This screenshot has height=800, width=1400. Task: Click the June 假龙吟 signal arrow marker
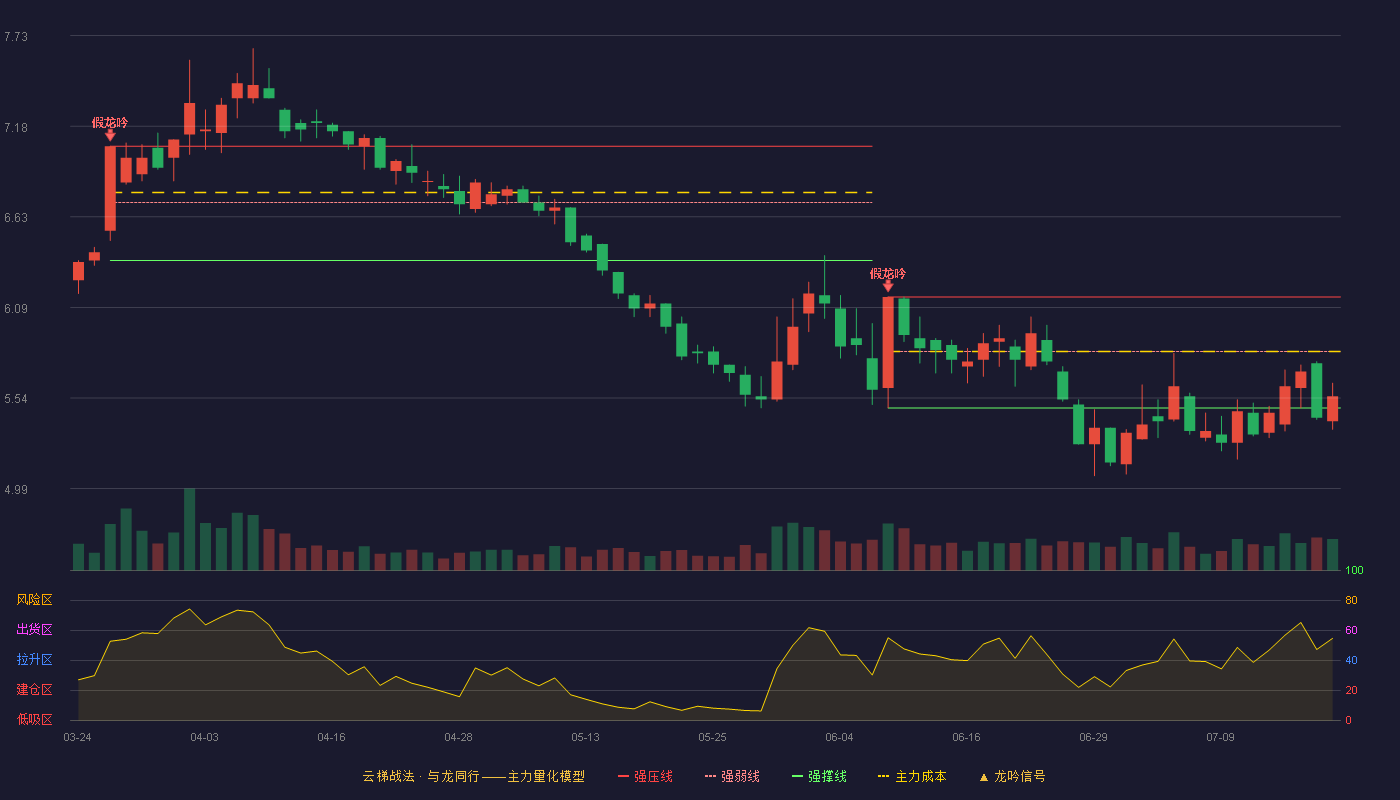pos(888,286)
